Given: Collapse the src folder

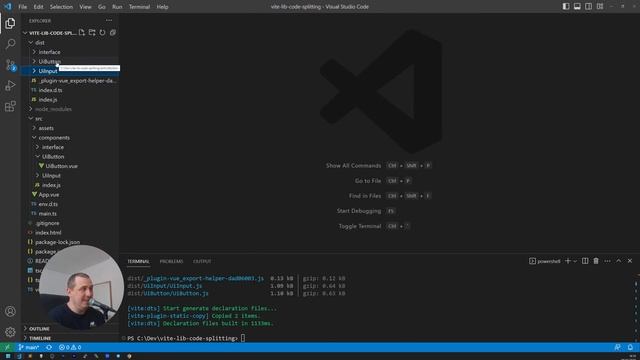Looking at the screenshot, I should coord(70,118).
